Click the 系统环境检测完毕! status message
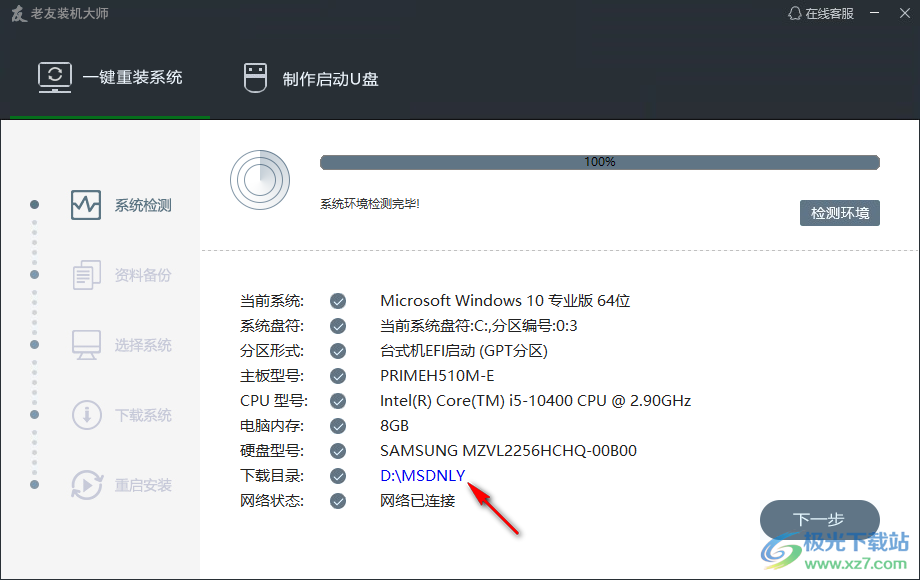Screen dimensions: 920x580 (x=370, y=204)
